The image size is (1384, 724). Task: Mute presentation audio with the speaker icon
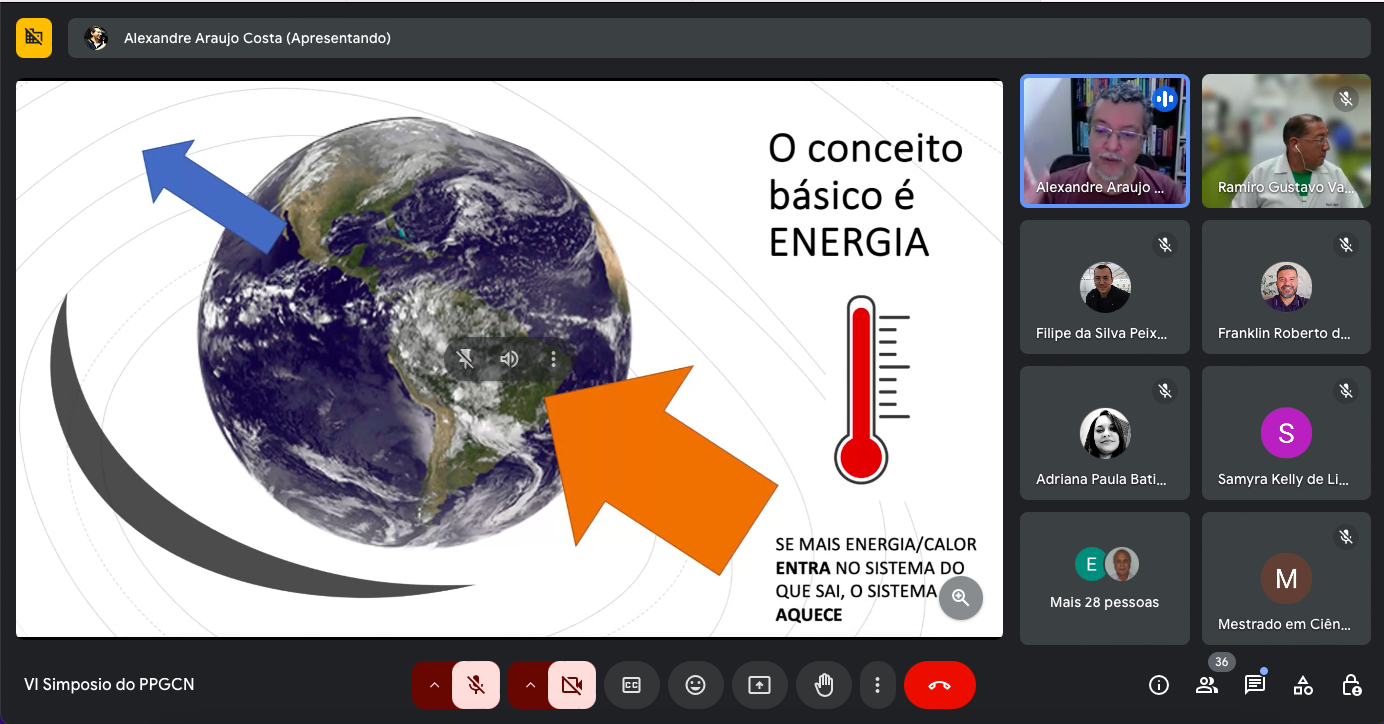[509, 359]
